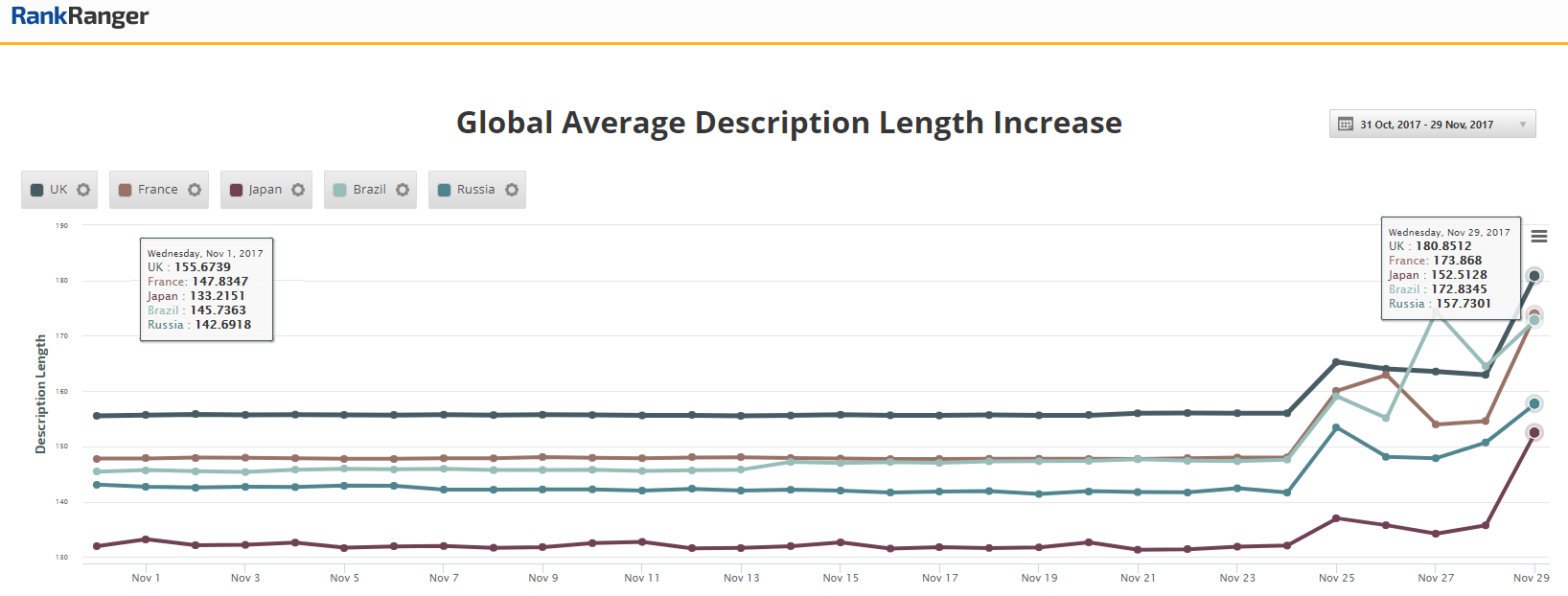Open the chart hamburger context menu
The image size is (1568, 596).
(x=1539, y=237)
